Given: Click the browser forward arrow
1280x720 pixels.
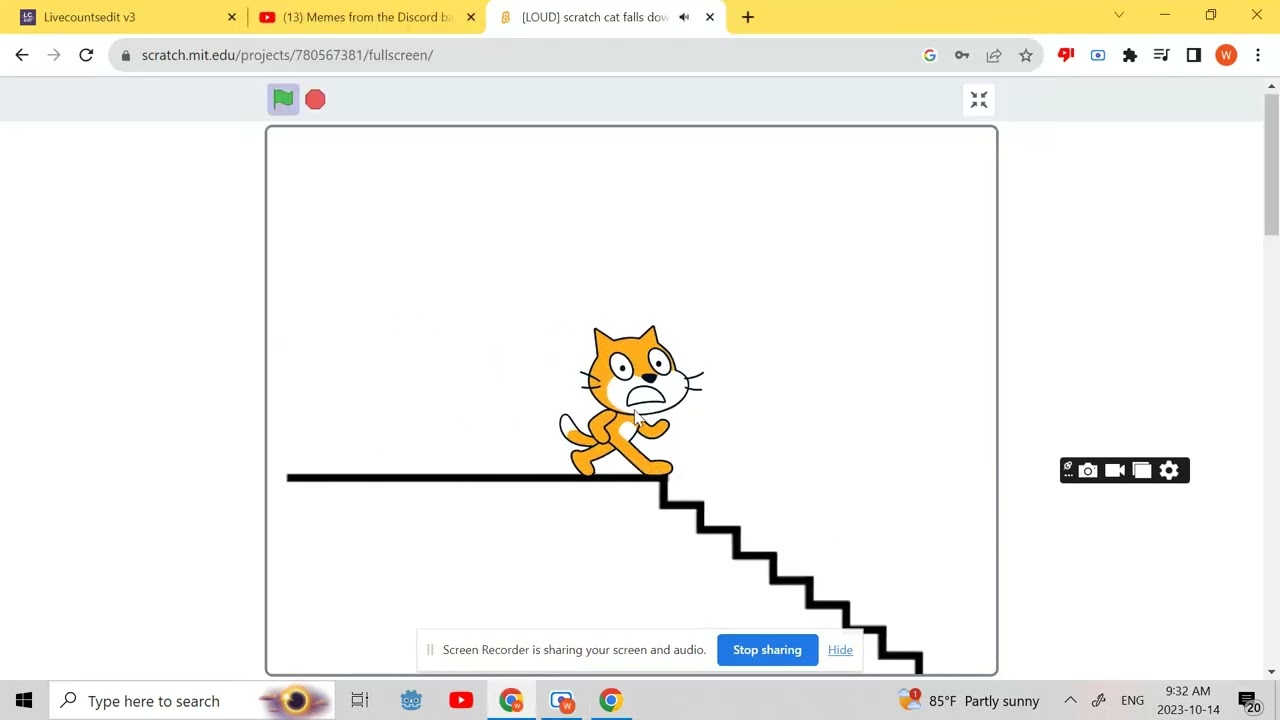Looking at the screenshot, I should 54,55.
